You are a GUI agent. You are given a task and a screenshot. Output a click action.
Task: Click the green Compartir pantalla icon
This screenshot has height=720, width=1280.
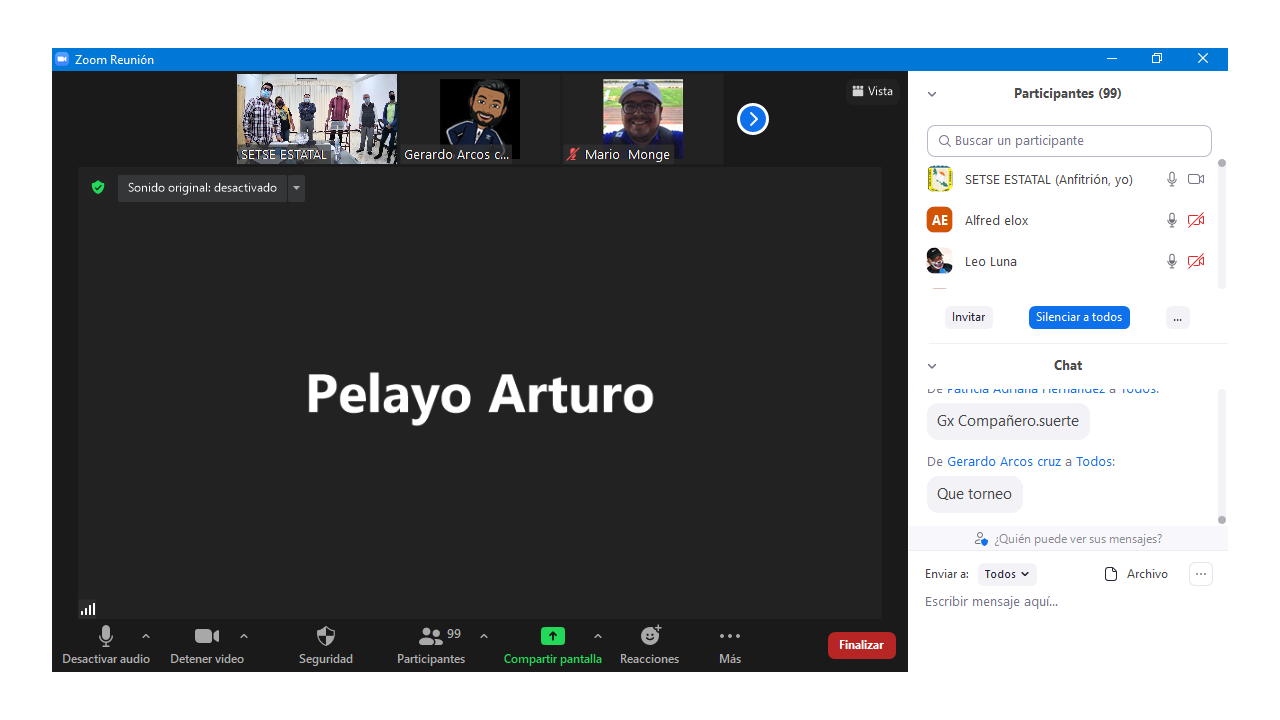coord(553,636)
